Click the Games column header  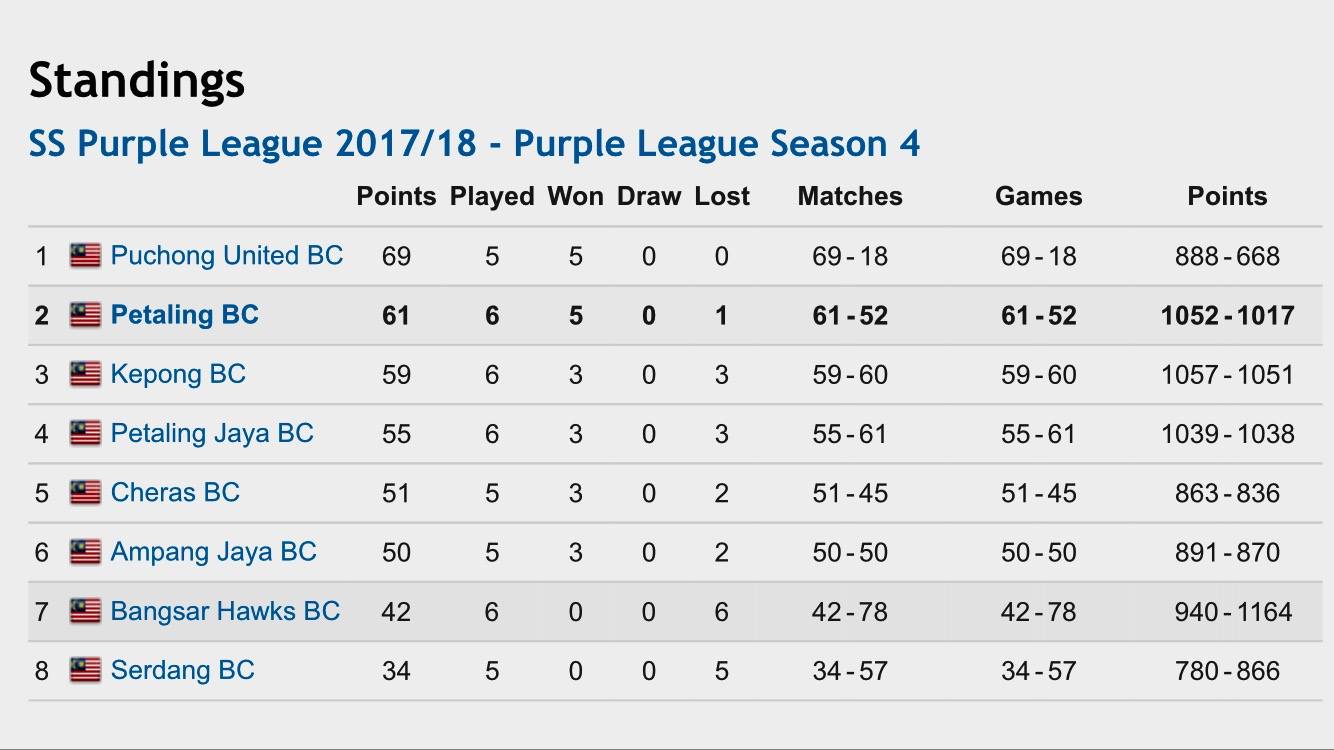click(1039, 196)
